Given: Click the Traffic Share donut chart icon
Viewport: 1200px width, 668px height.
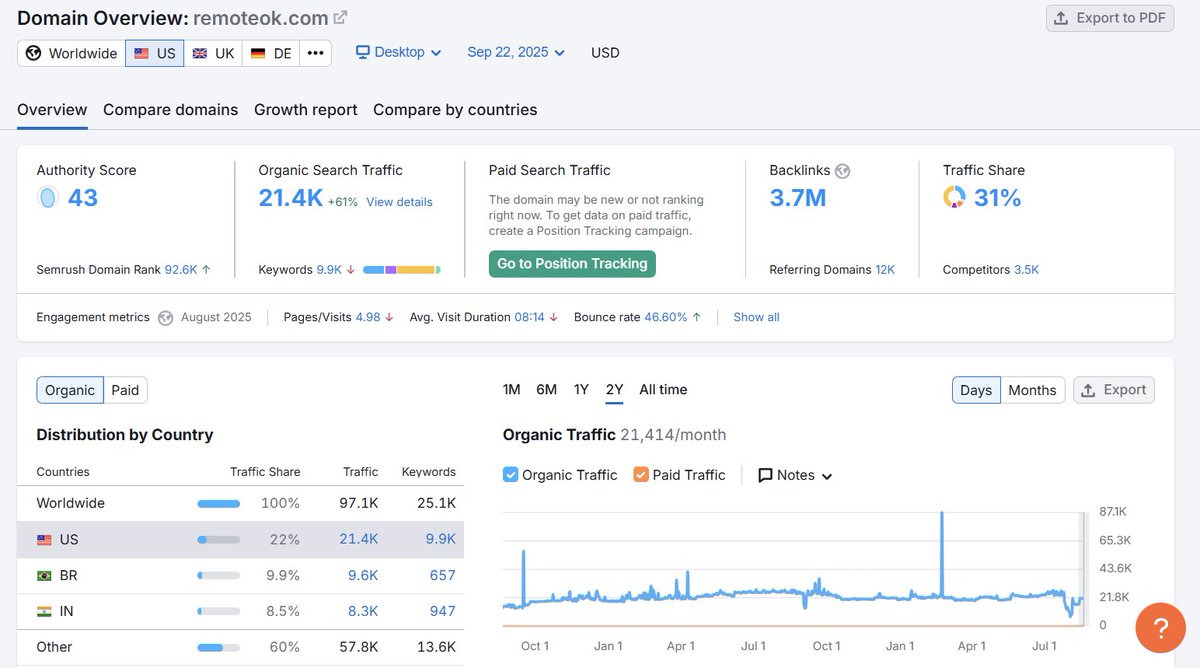Looking at the screenshot, I should coord(954,198).
